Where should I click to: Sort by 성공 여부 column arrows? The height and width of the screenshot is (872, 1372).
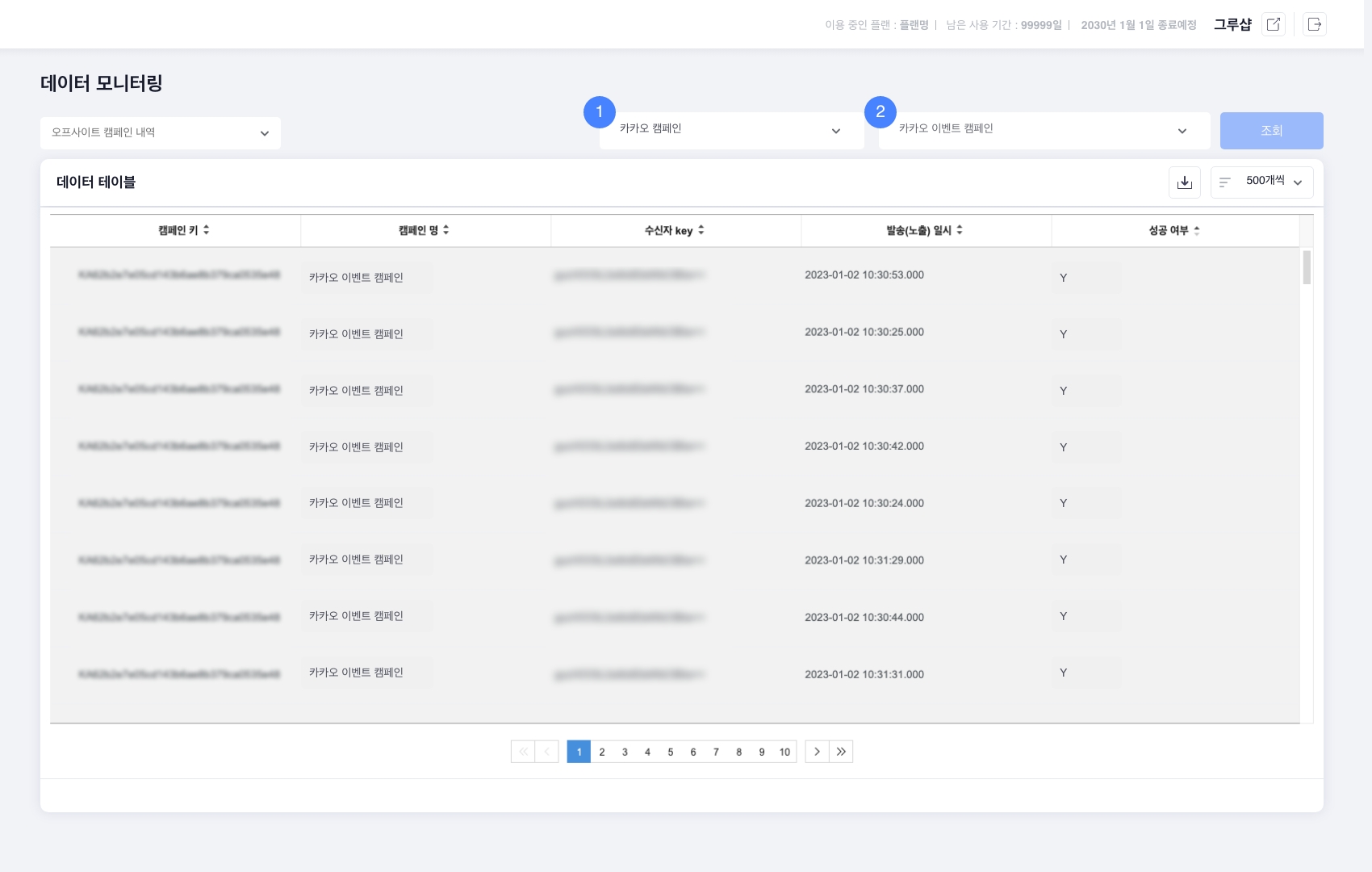[1197, 230]
